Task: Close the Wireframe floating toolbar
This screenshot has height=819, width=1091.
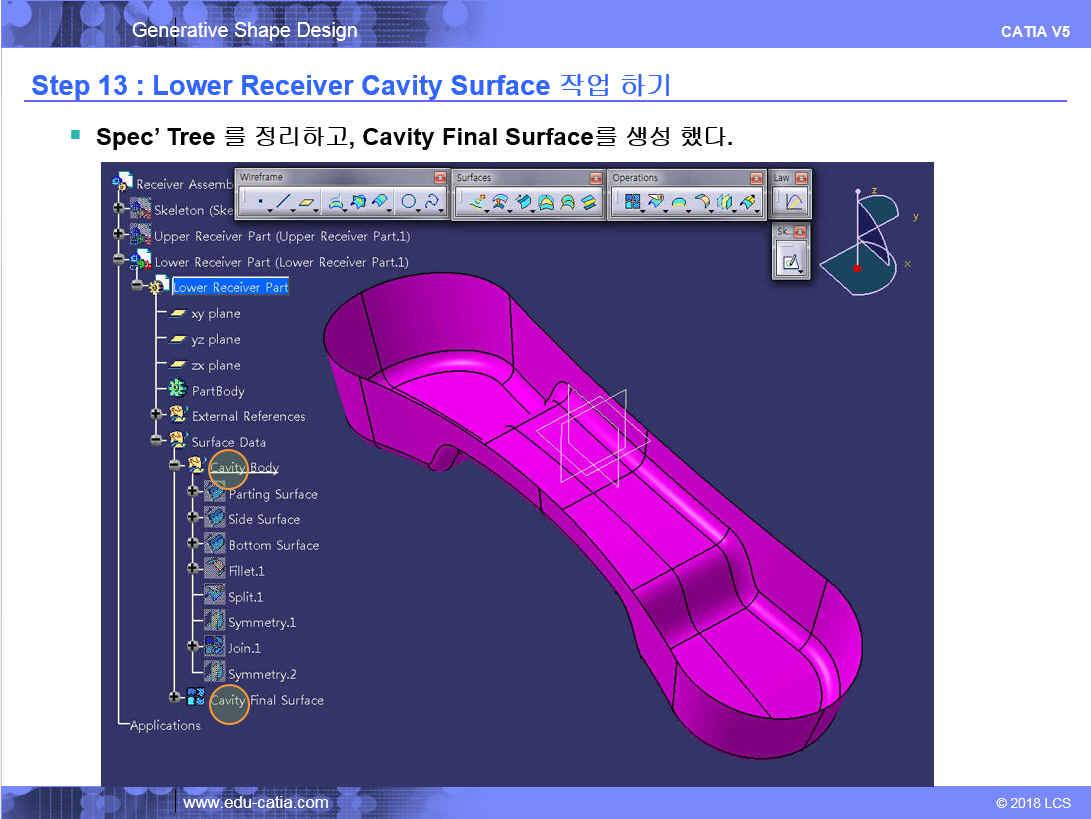Action: pos(440,178)
